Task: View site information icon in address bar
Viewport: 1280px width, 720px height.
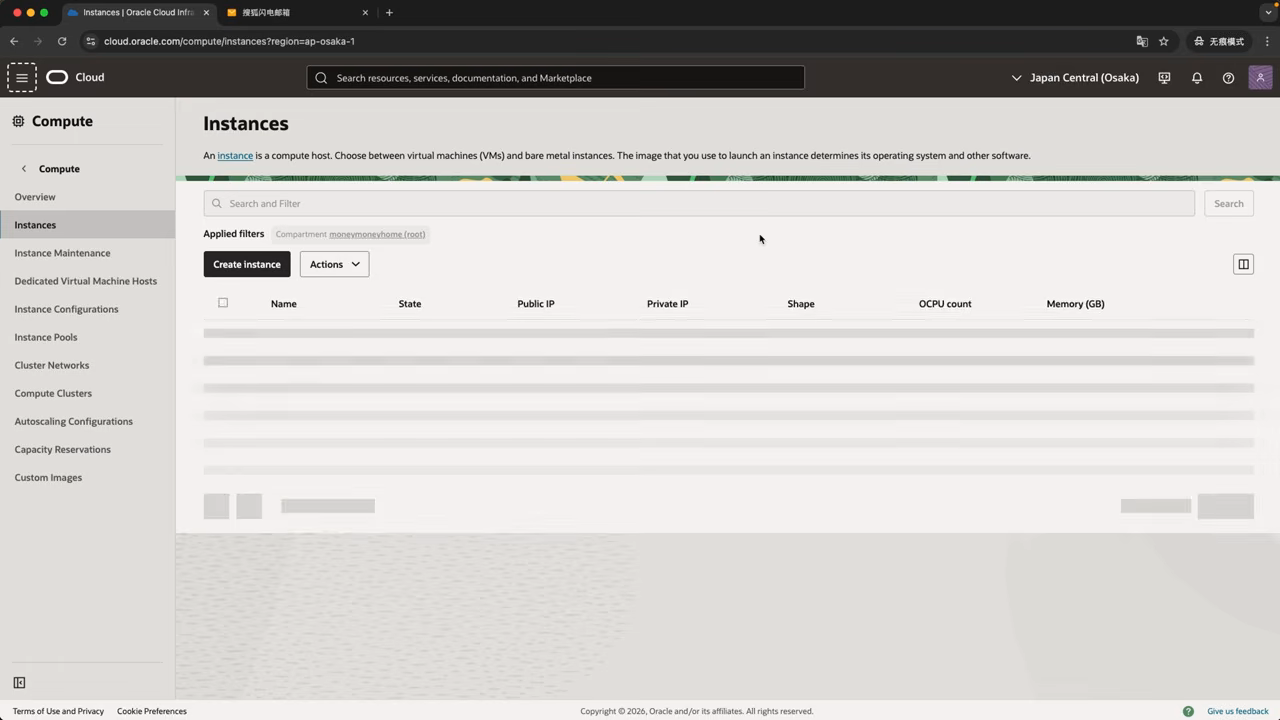Action: click(x=90, y=41)
